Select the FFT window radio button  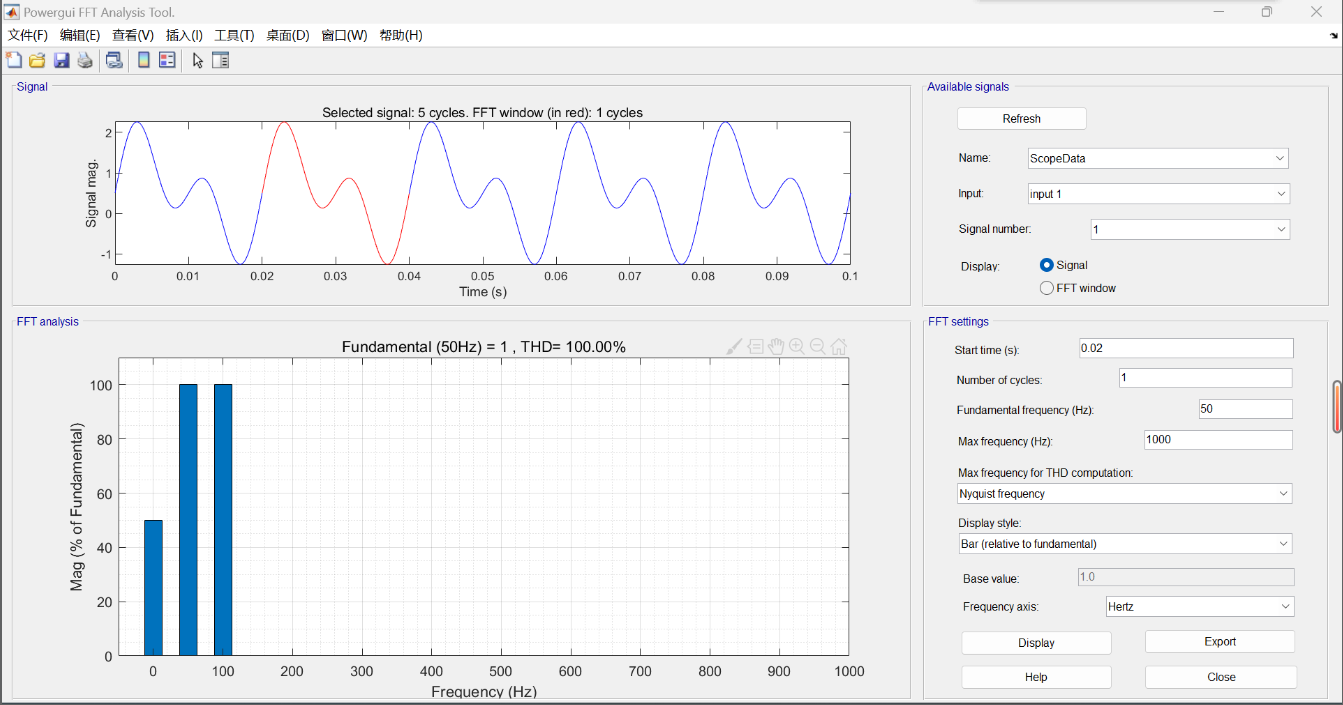[x=1047, y=288]
